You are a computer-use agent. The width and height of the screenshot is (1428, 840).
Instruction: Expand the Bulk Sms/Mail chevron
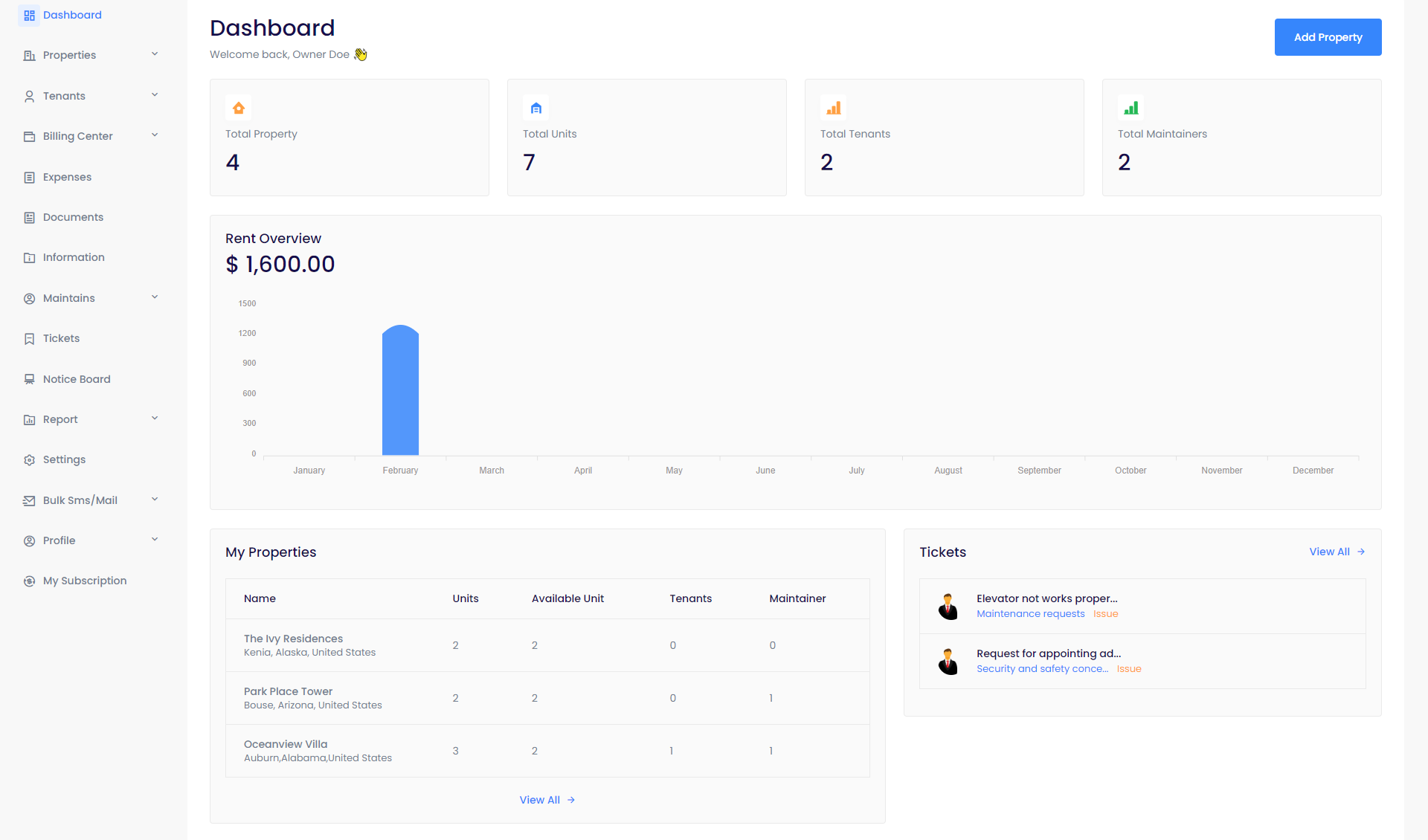(155, 500)
